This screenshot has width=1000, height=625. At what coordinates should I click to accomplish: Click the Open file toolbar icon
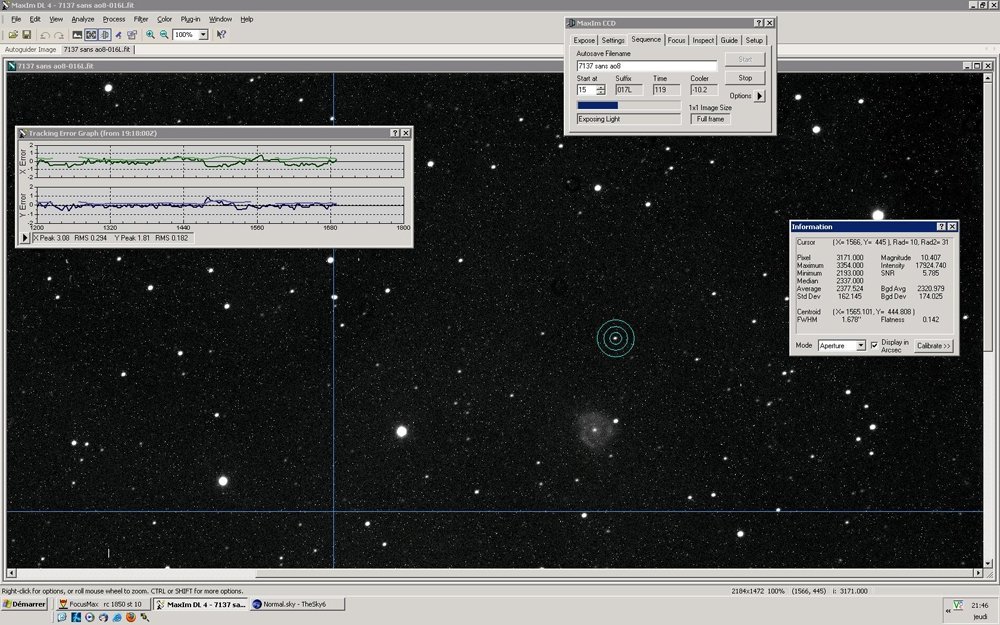(x=12, y=34)
